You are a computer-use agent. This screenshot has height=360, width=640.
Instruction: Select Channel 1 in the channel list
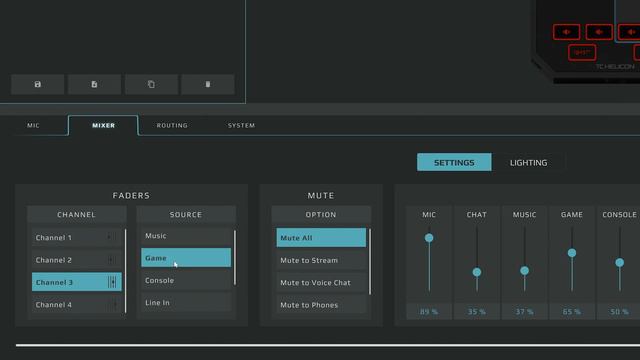pyautogui.click(x=77, y=238)
